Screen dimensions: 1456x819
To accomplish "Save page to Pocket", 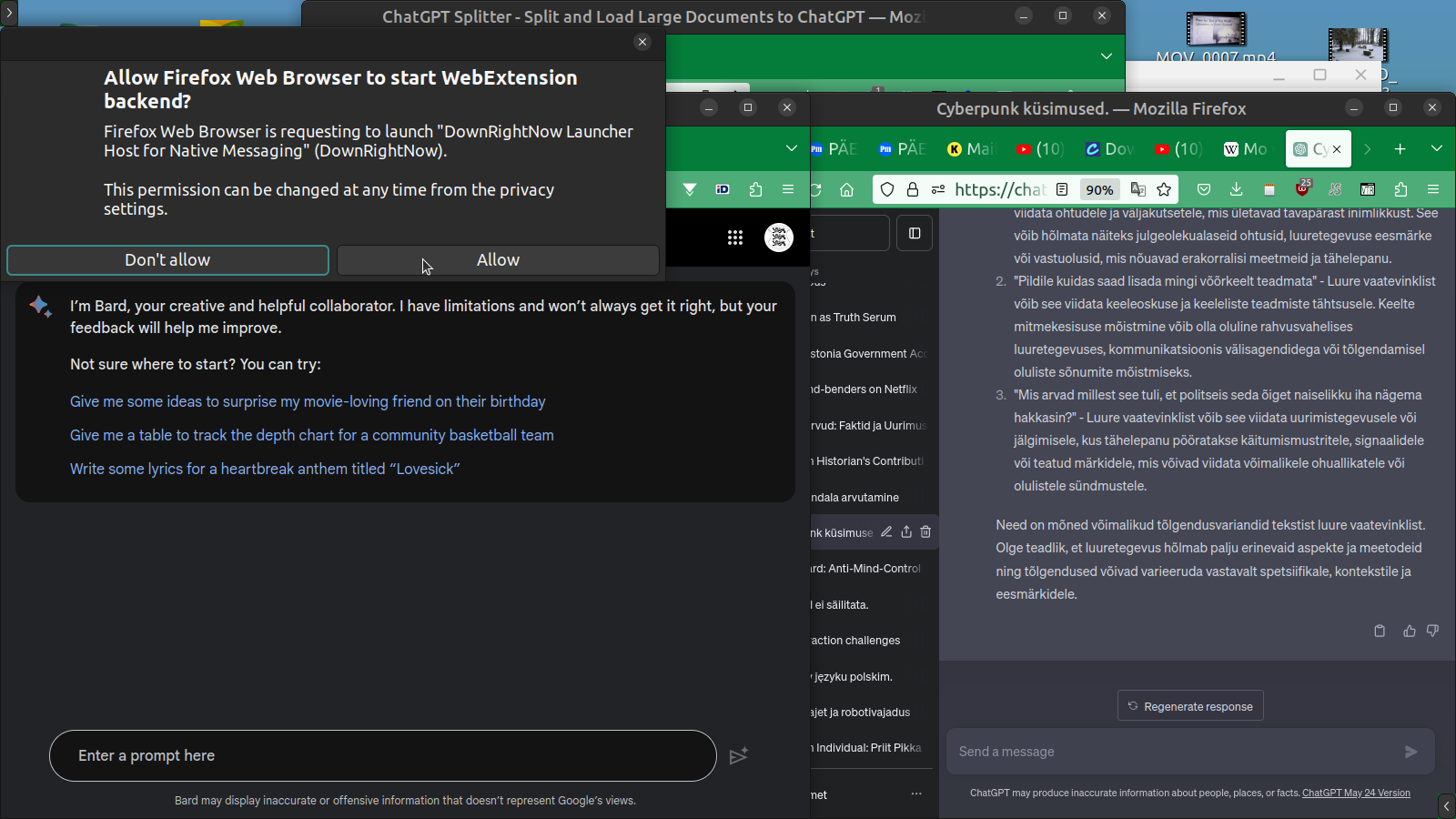I will 1204,189.
